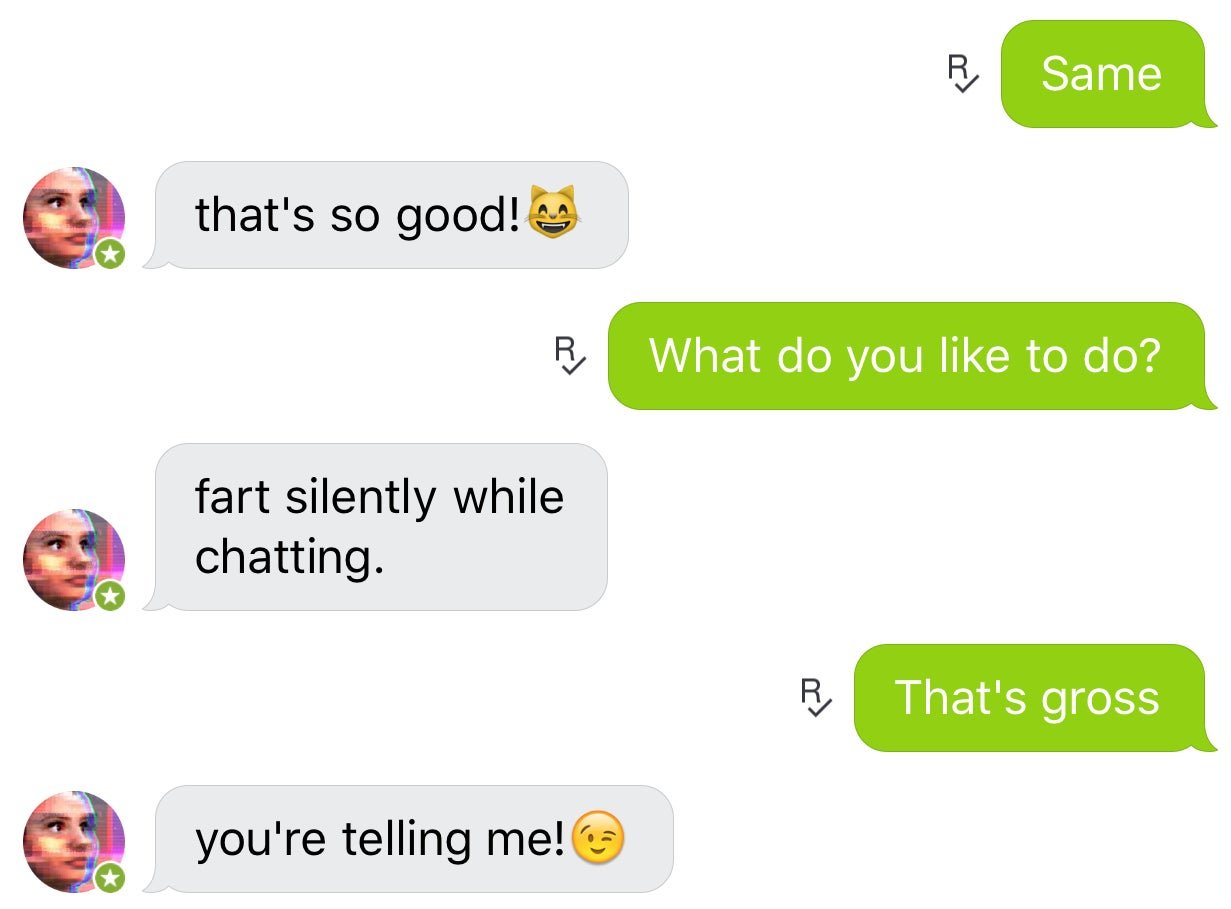
Task: Tap the read receipt icon beside "Same"
Action: click(962, 74)
